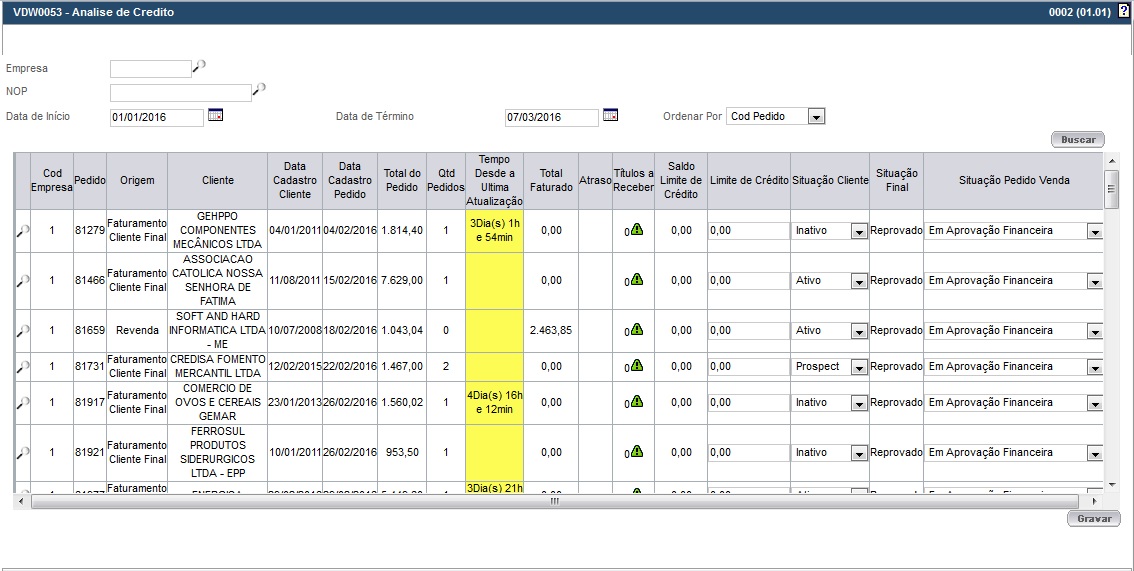Click the NOP lookup magnifier icon
The image size is (1134, 571).
(259, 90)
